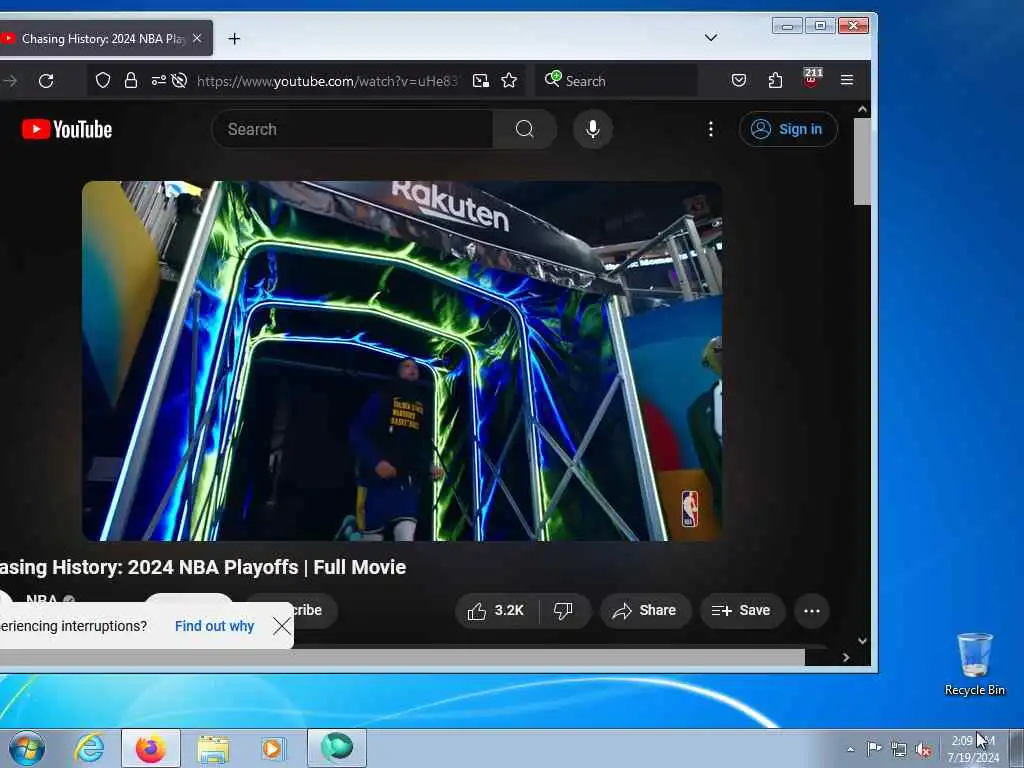This screenshot has height=768, width=1024.
Task: Dislike the video with thumbs down
Action: 564,611
